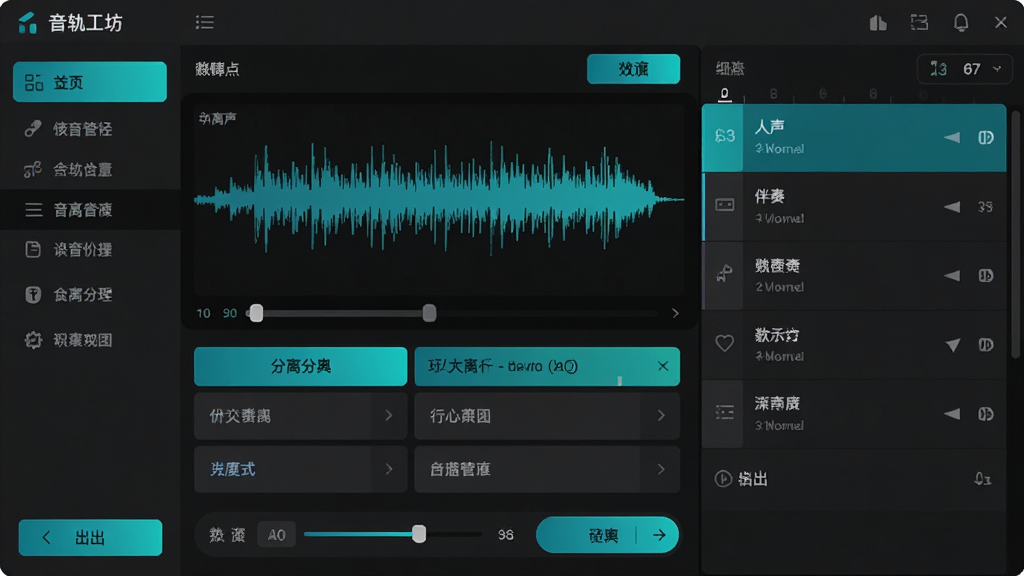Mute the 伴奏 track with its speaker icon
The width and height of the screenshot is (1024, 576).
point(952,207)
